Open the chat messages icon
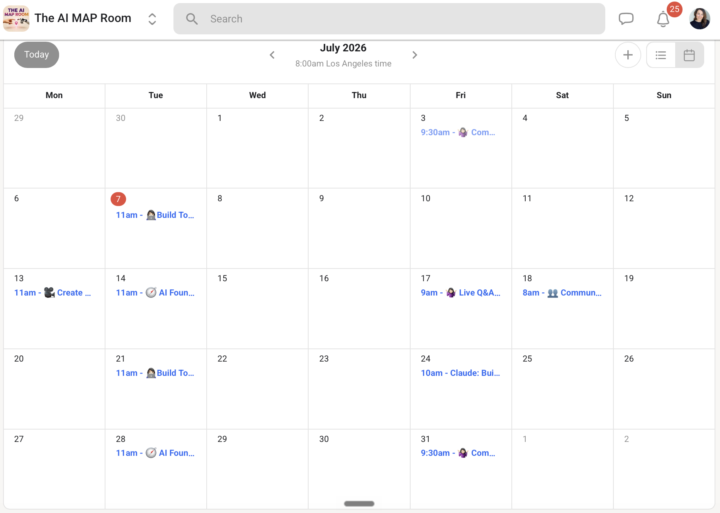Image resolution: width=720 pixels, height=513 pixels. click(626, 19)
